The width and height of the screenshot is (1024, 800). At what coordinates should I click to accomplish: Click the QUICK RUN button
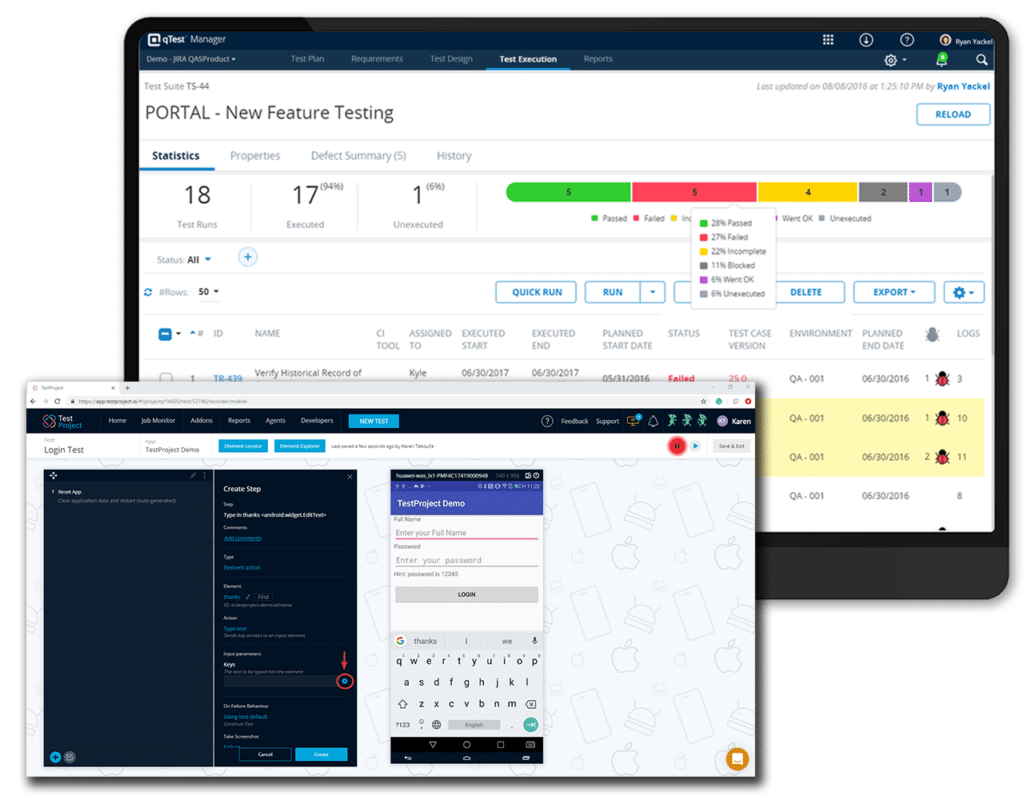pyautogui.click(x=536, y=293)
